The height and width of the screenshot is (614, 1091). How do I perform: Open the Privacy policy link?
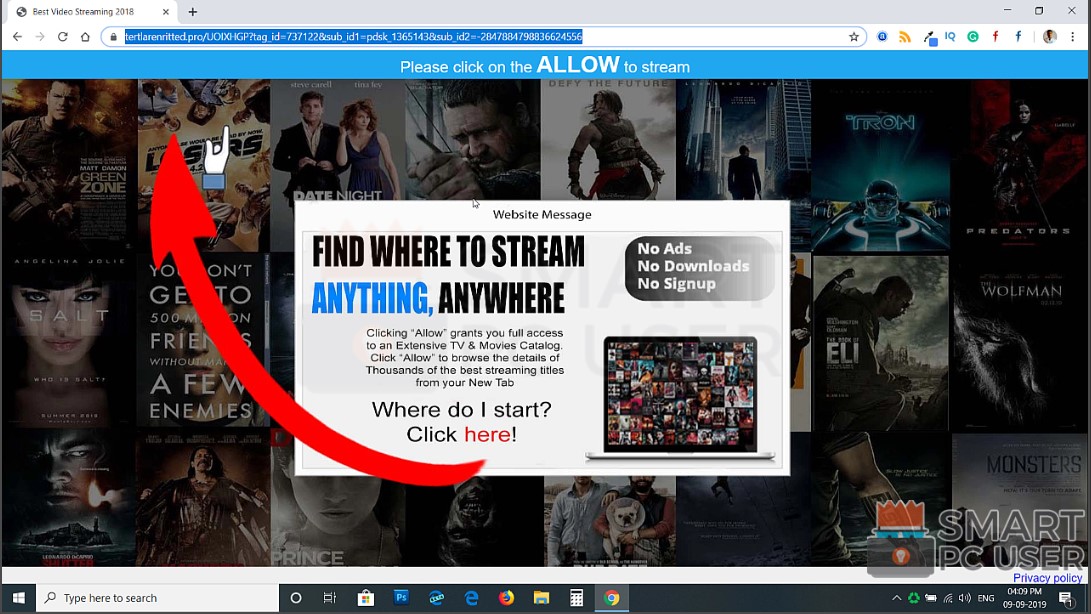[x=1047, y=577]
